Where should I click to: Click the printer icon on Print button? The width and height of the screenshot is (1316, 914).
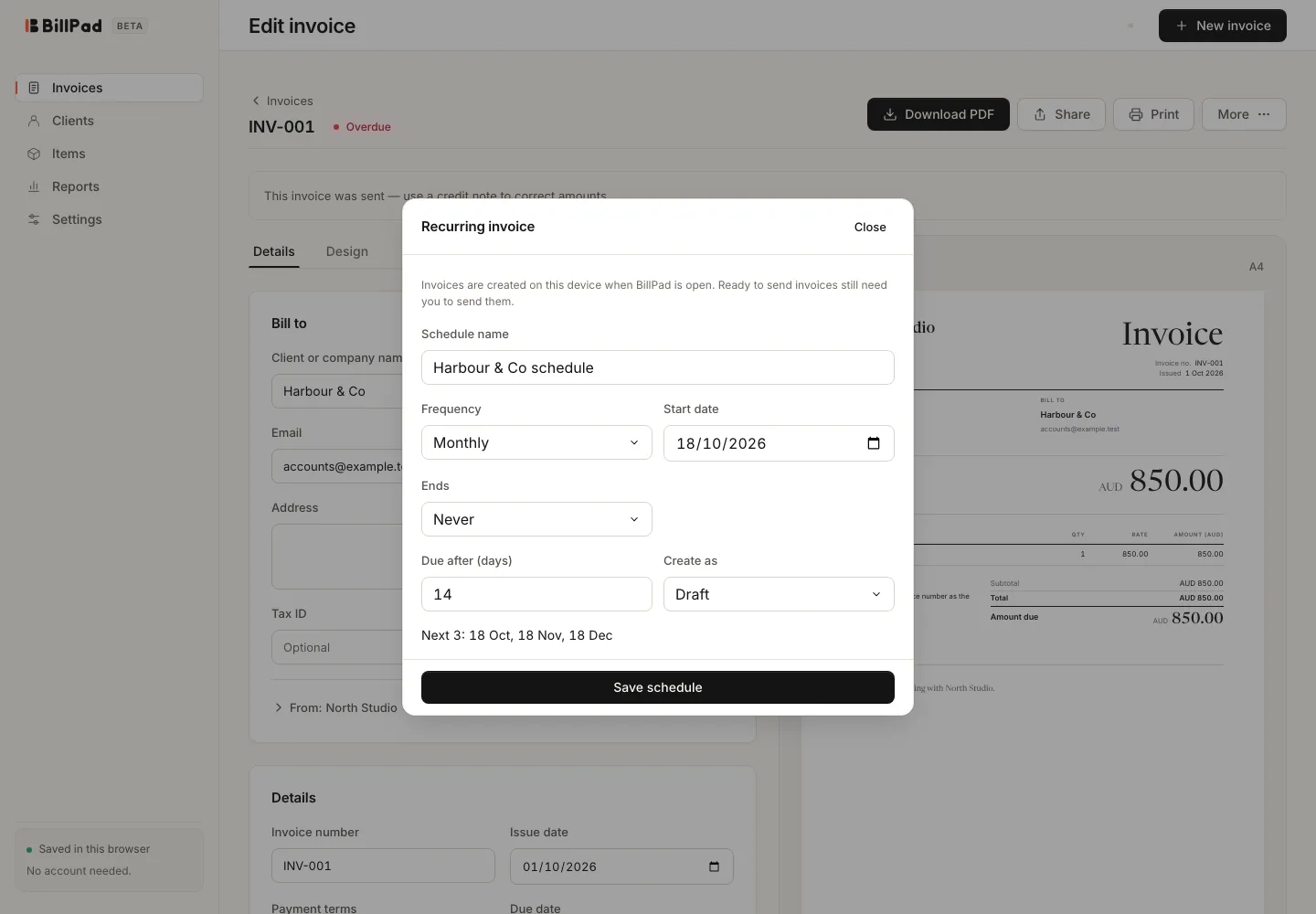pos(1136,114)
